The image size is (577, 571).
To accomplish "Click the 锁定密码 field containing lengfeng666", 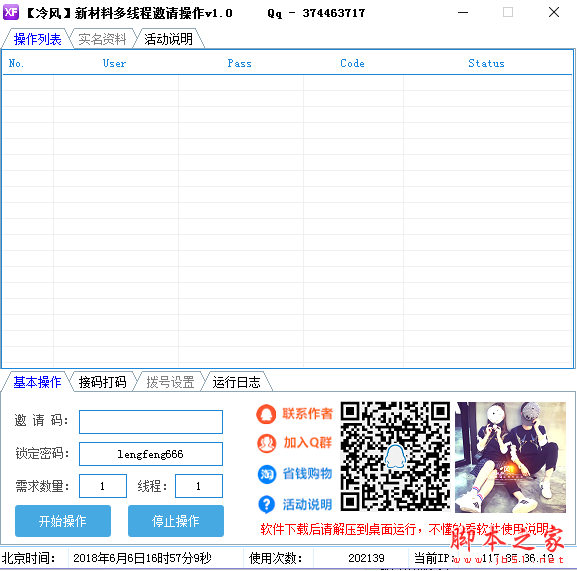I will tap(151, 454).
